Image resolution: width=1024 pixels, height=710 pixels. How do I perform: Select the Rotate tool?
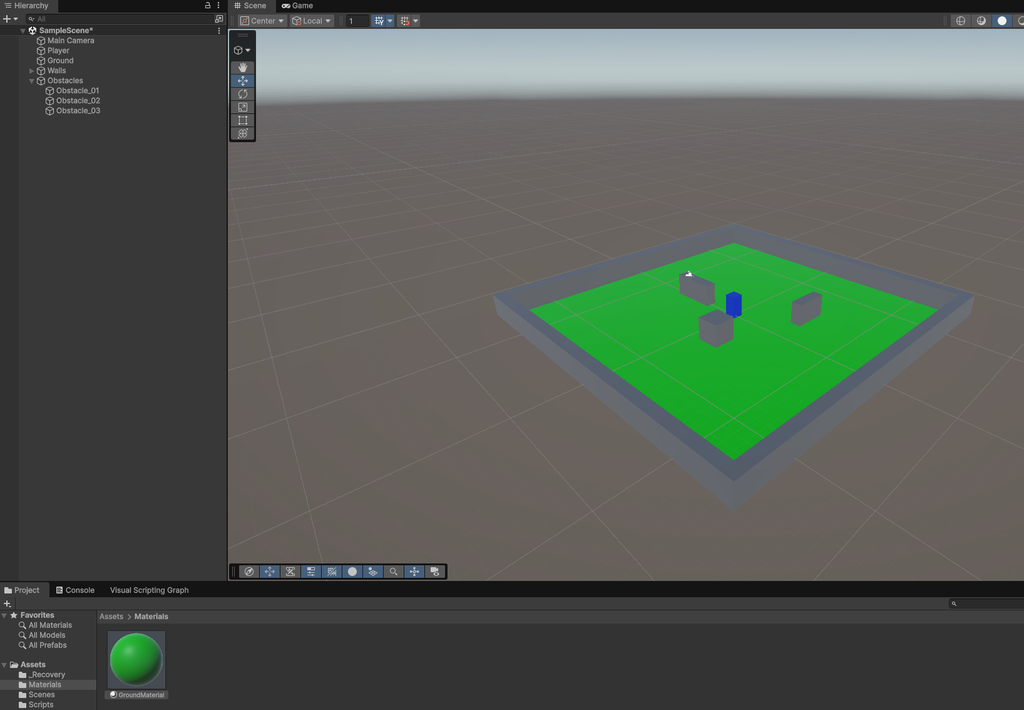pos(242,94)
